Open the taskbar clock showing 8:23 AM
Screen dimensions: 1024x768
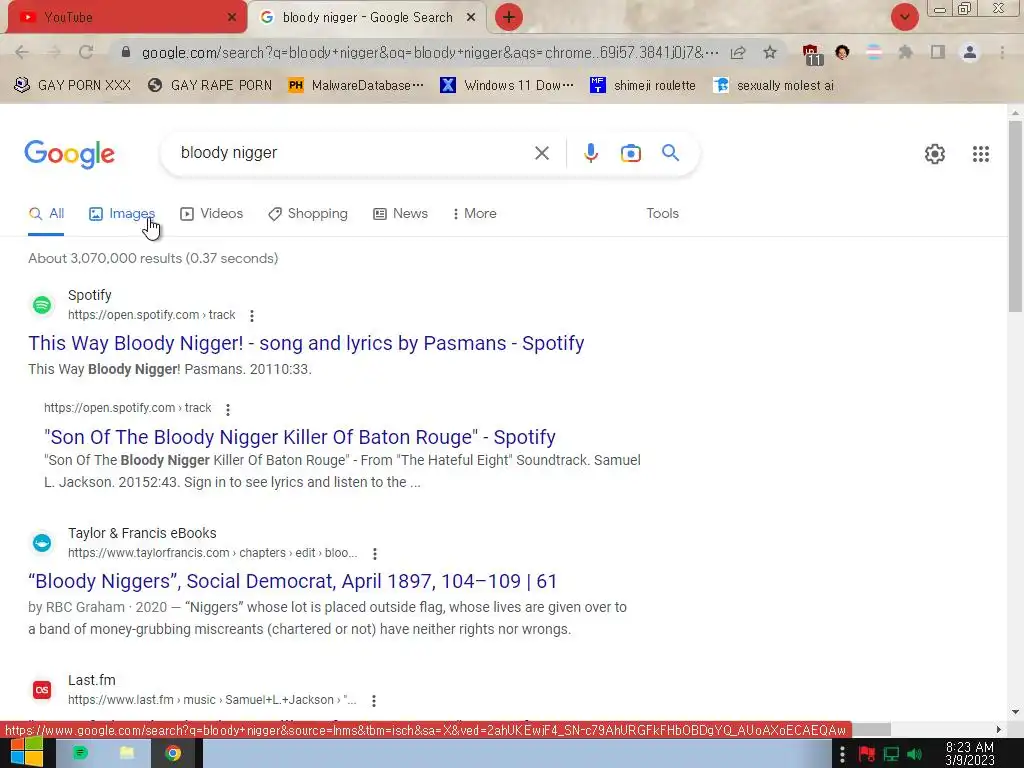coord(969,754)
